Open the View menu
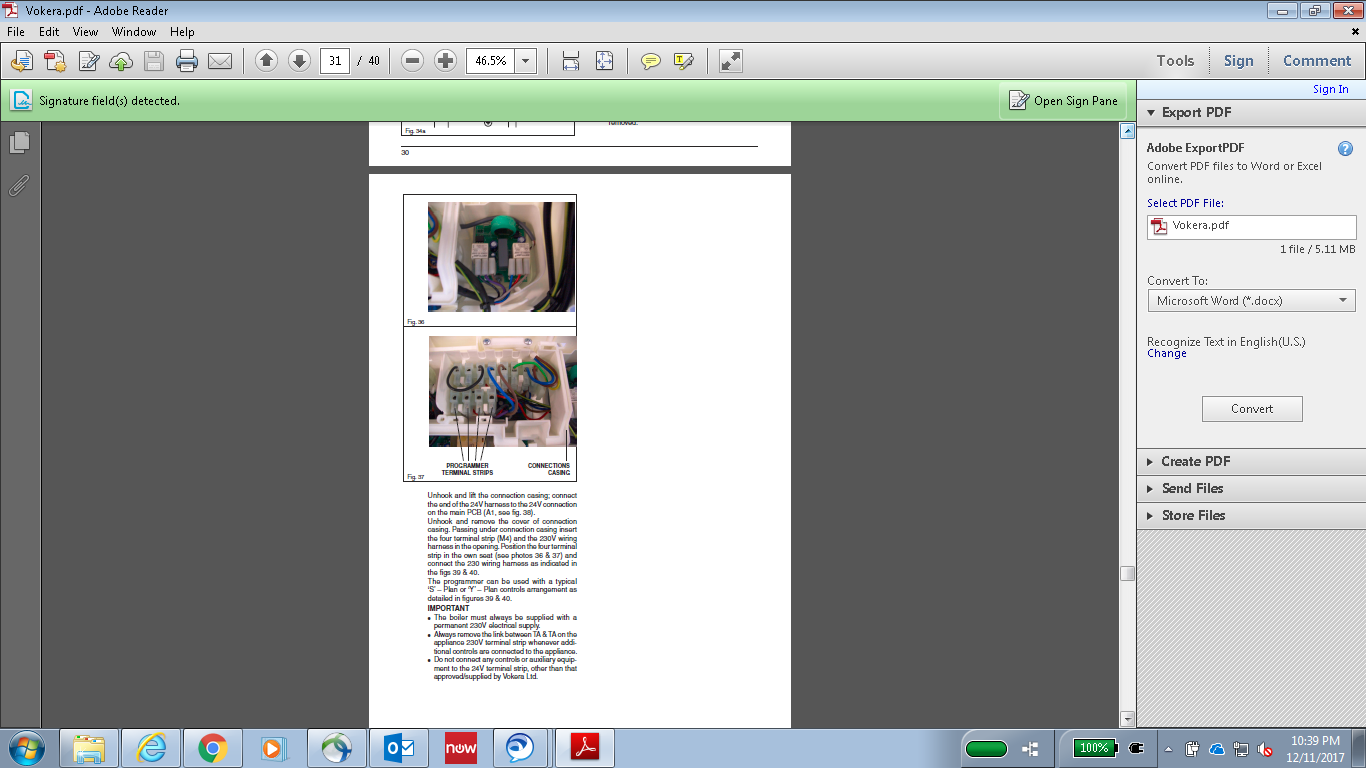This screenshot has width=1366, height=768. [x=85, y=32]
